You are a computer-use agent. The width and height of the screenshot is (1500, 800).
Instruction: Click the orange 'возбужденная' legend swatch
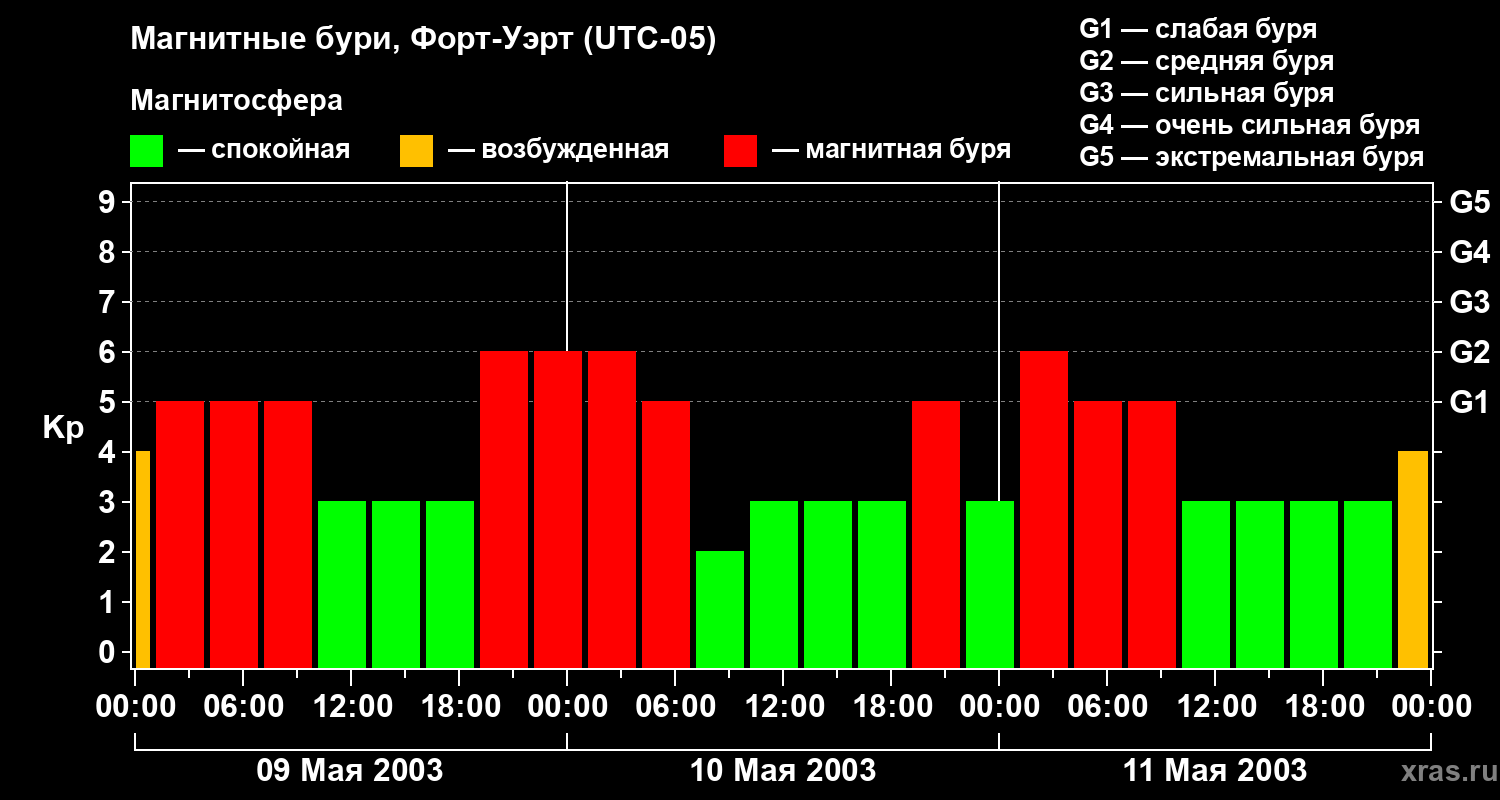coord(416,151)
